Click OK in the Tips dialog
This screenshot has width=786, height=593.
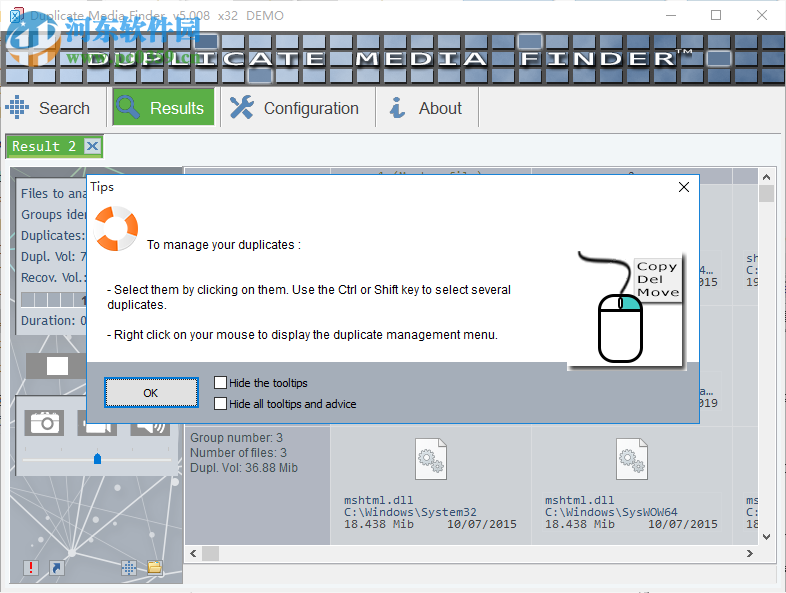coord(151,392)
